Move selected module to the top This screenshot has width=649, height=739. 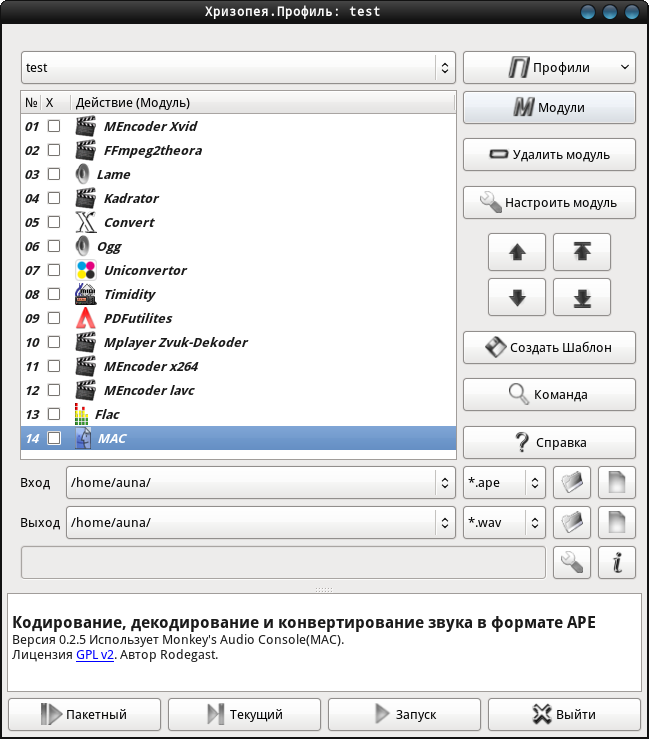(x=582, y=252)
